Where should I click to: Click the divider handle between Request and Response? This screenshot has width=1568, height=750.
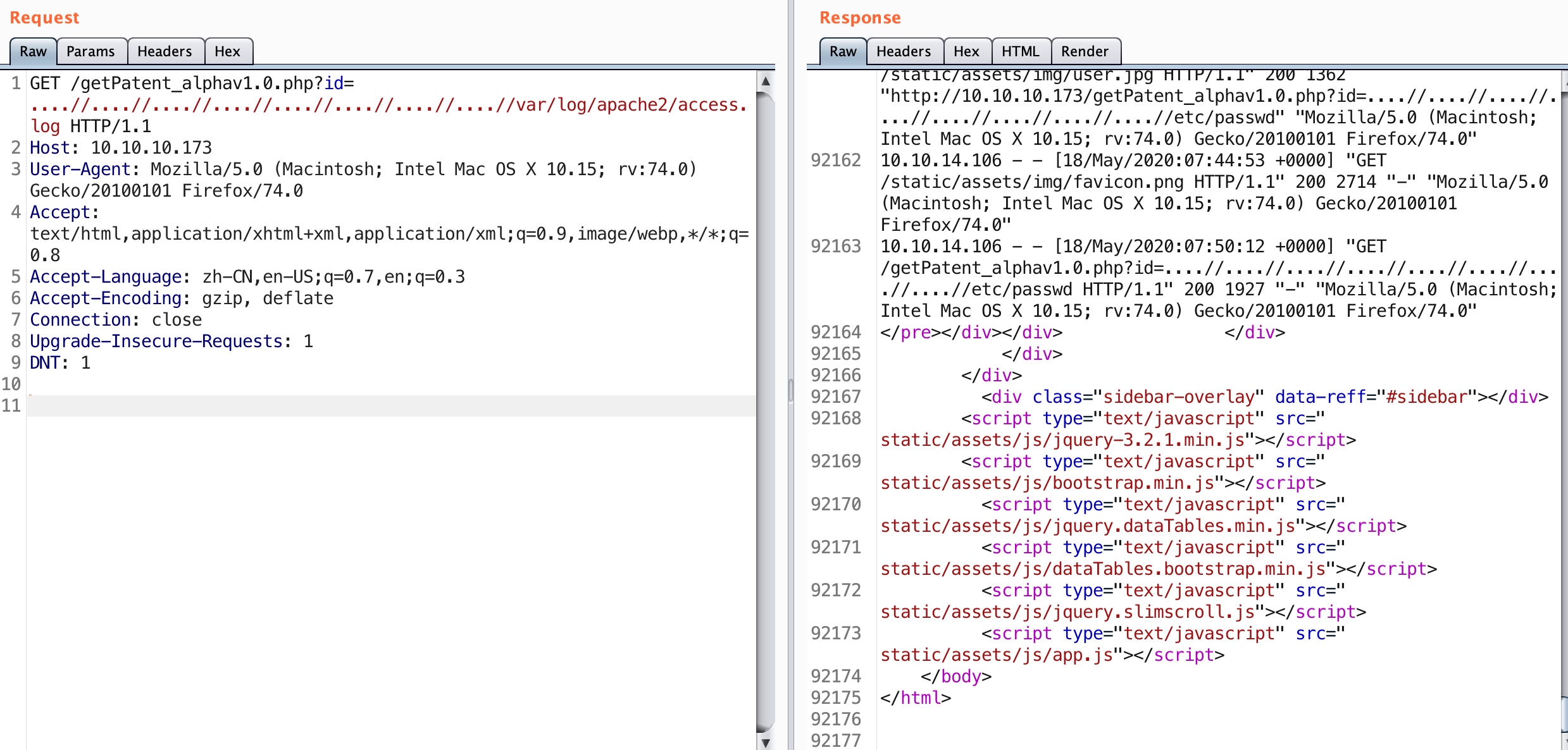(790, 390)
